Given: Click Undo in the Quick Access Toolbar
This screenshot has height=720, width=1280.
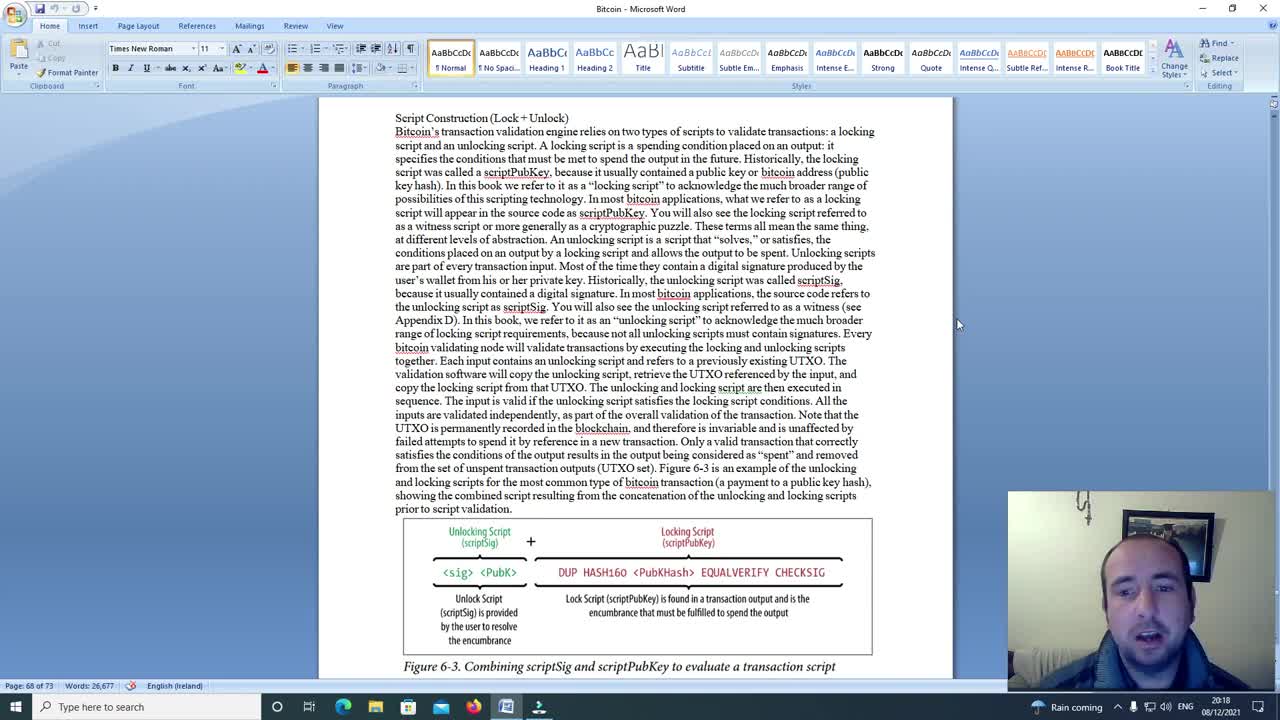Looking at the screenshot, I should (55, 8).
